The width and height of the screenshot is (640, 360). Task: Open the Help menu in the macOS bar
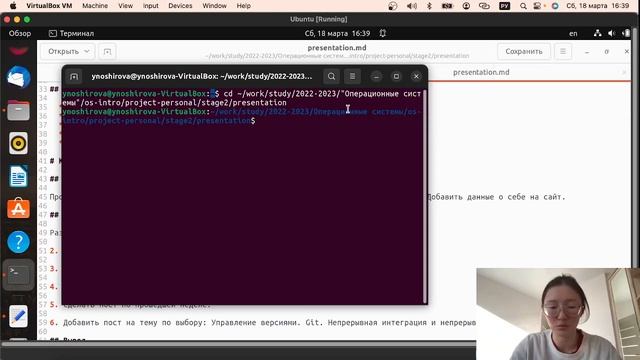(244, 6)
